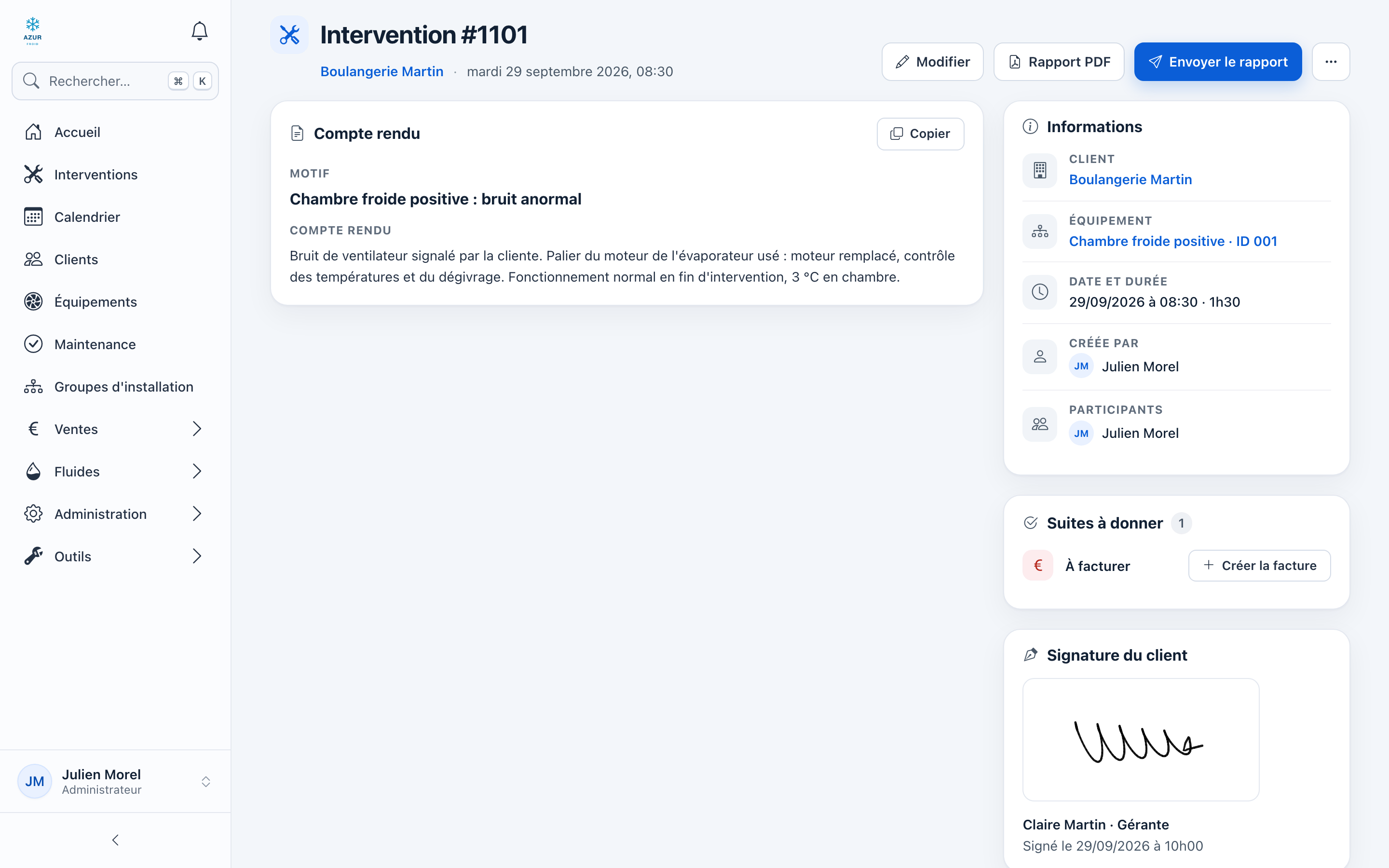Click the client signature image
This screenshot has height=868, width=1389.
[x=1141, y=740]
